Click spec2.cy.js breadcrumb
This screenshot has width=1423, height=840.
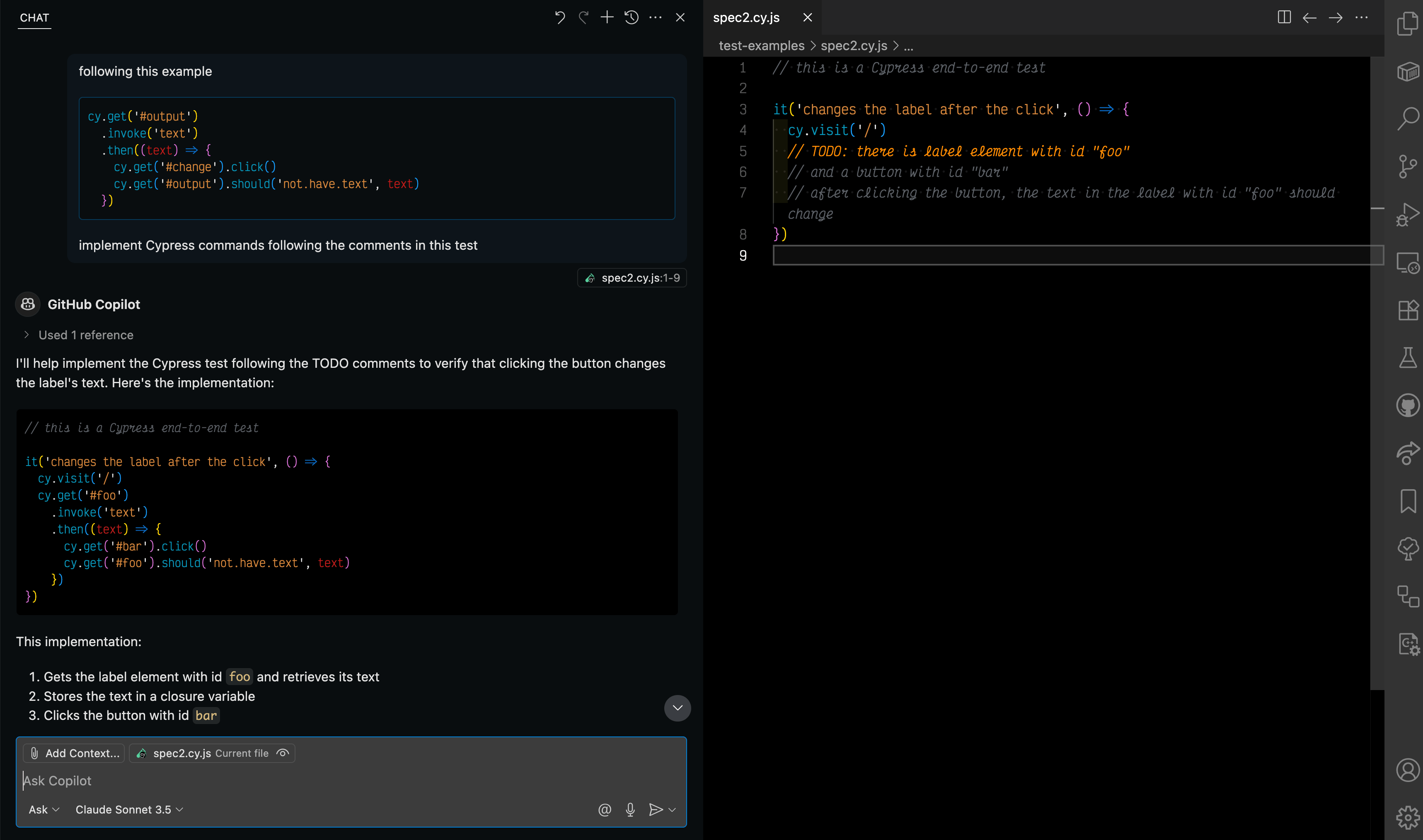coord(854,46)
